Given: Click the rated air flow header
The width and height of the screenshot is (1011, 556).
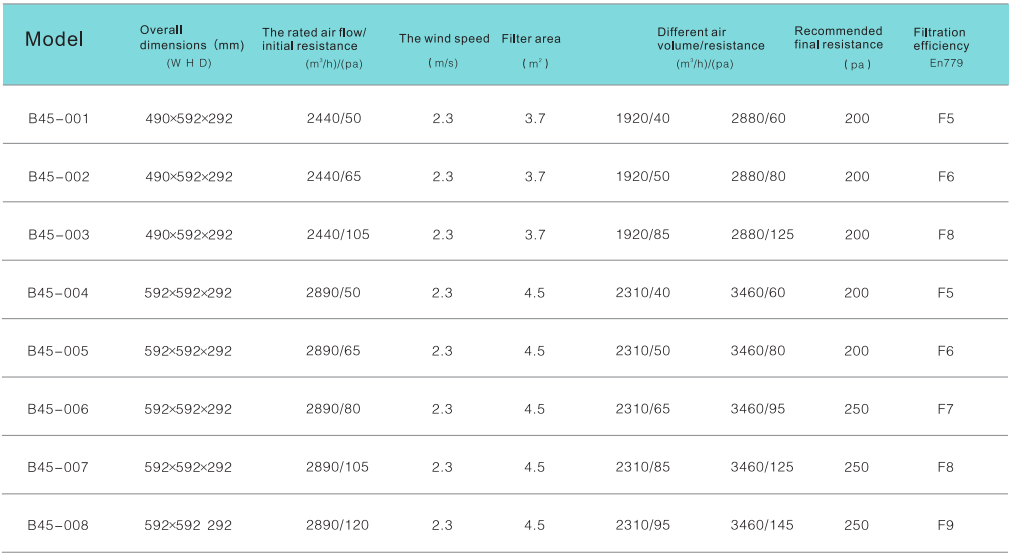Looking at the screenshot, I should tap(314, 39).
